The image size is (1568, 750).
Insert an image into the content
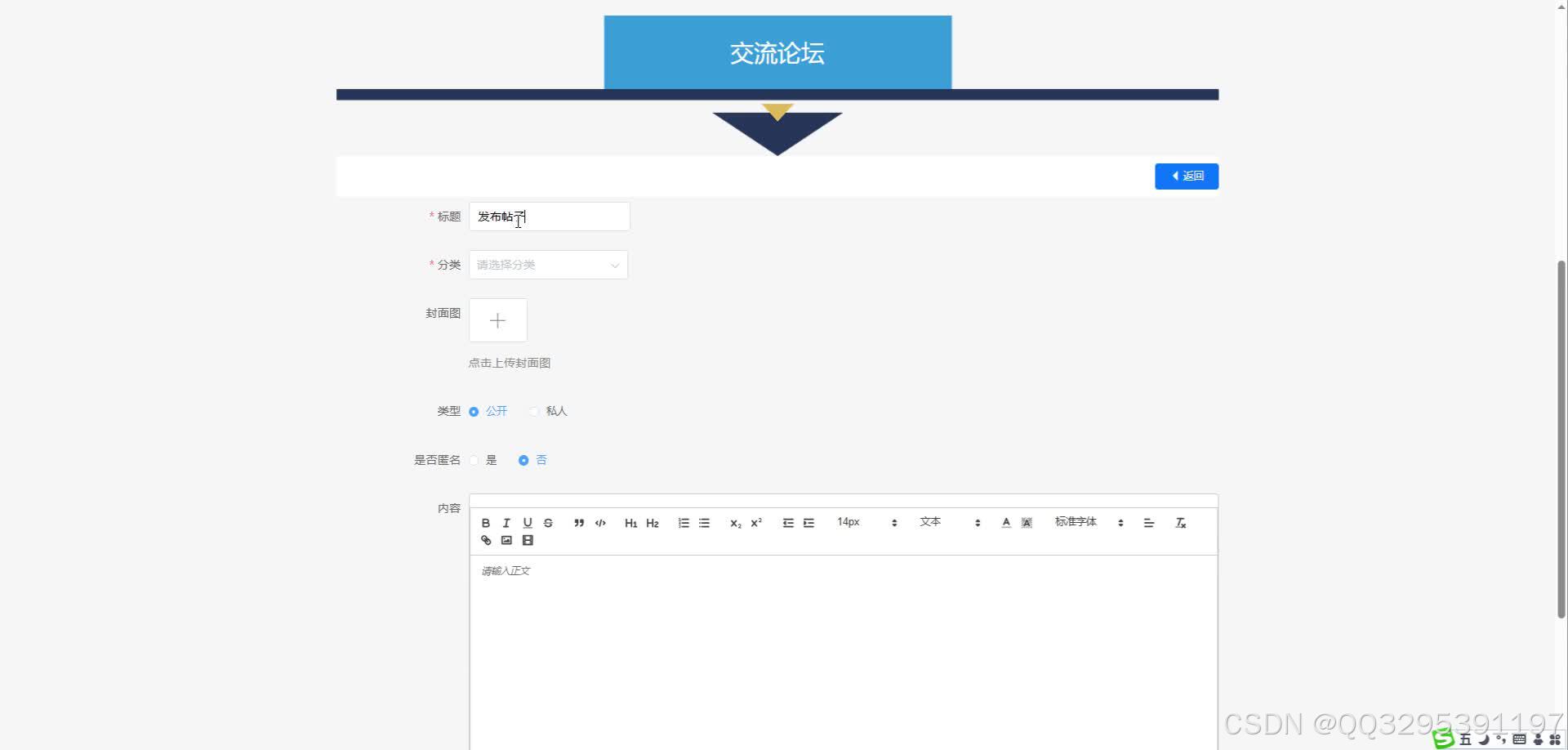pos(506,540)
